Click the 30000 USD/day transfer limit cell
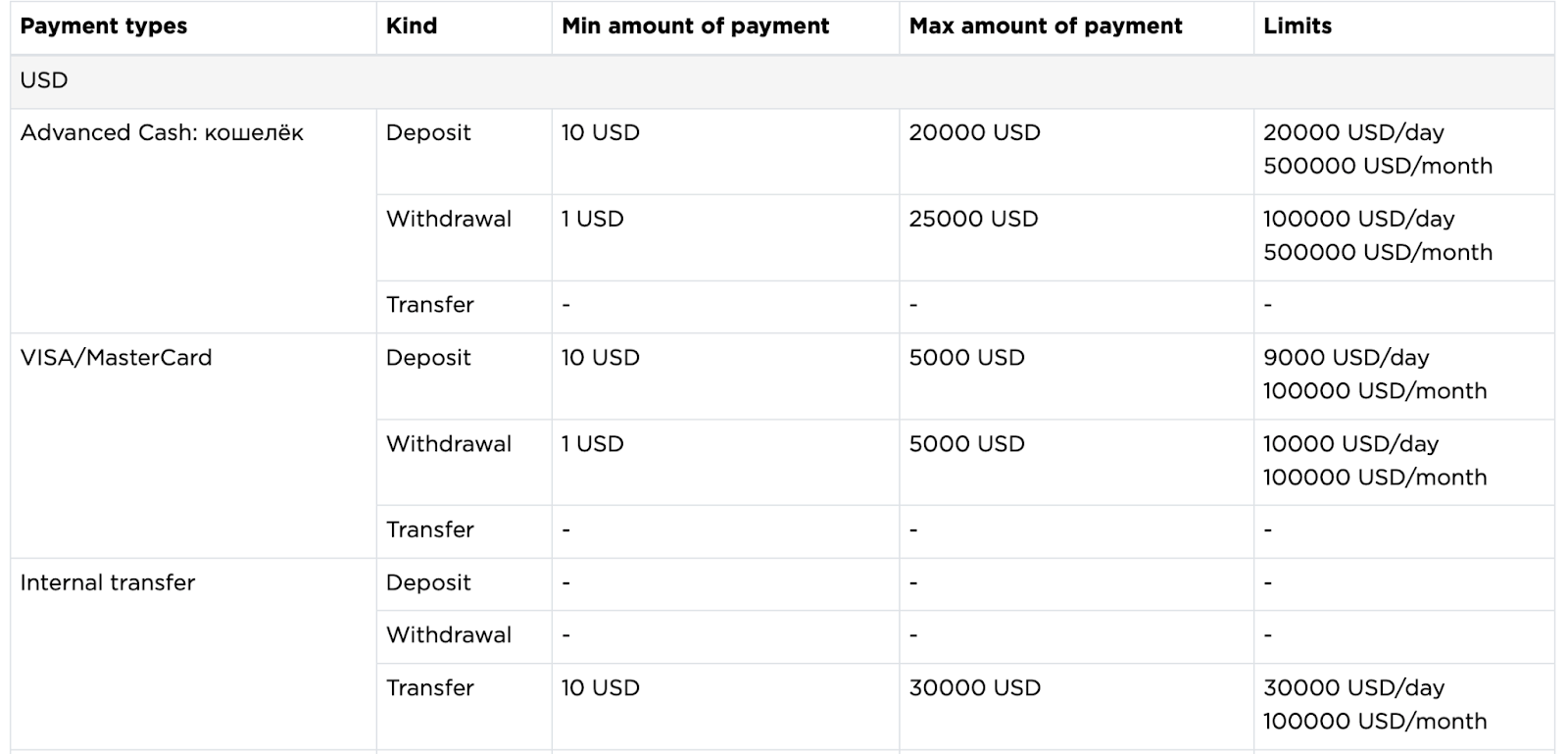 (1403, 706)
